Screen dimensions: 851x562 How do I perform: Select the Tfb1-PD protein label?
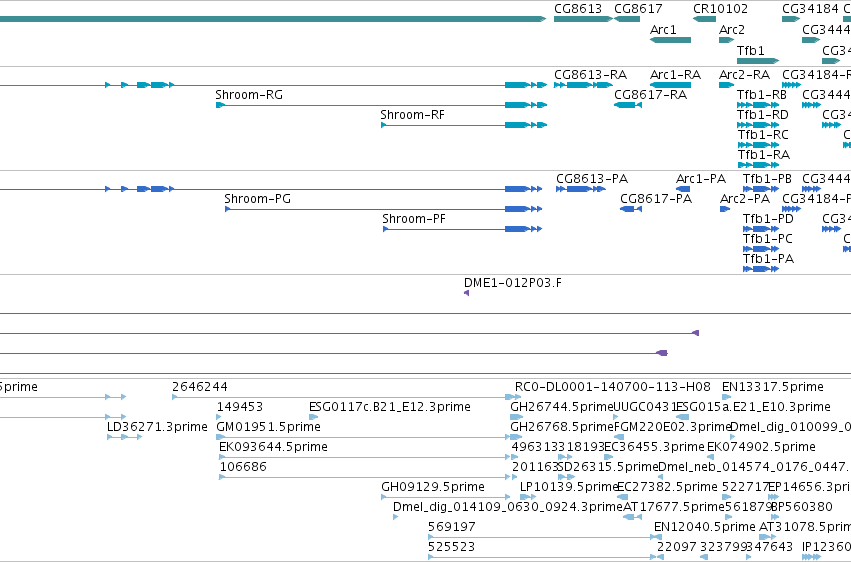[768, 219]
